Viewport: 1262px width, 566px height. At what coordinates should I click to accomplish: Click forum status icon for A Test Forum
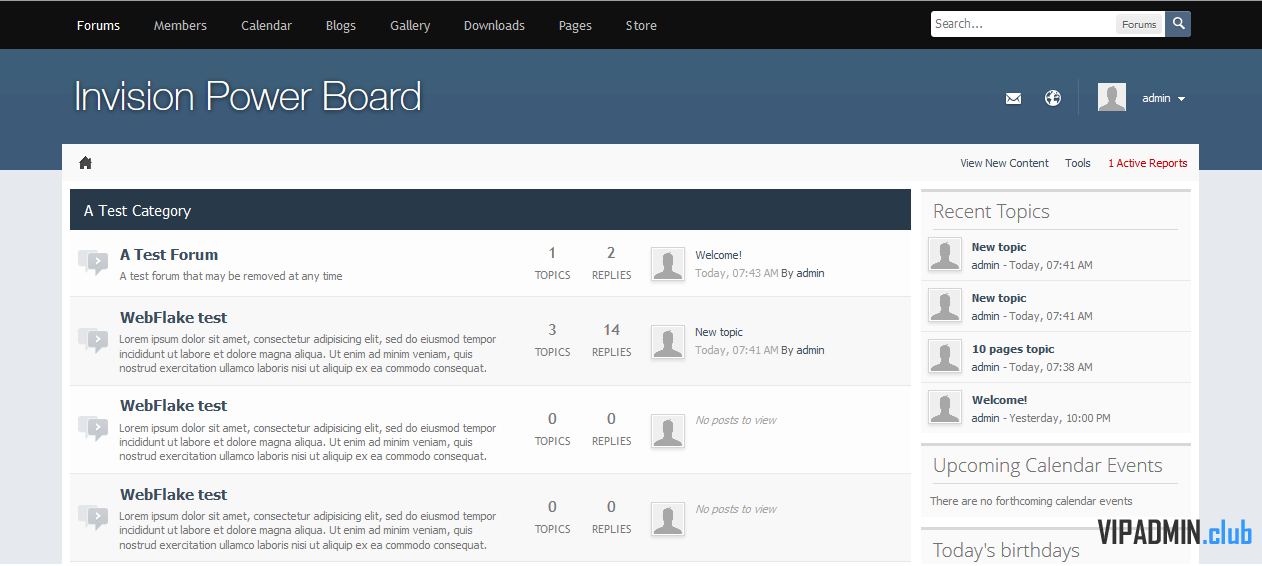tap(93, 263)
